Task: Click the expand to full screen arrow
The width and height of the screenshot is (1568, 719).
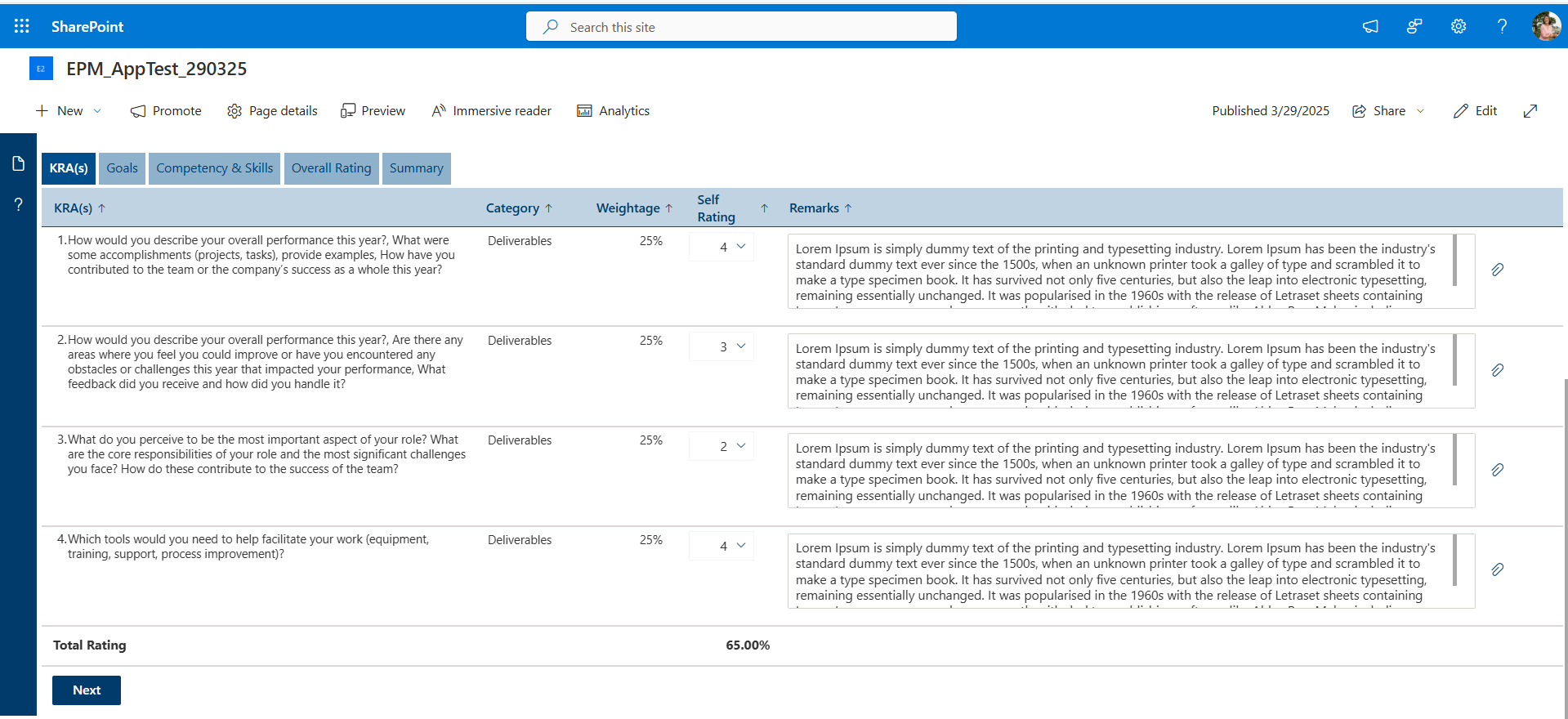Action: tap(1530, 111)
